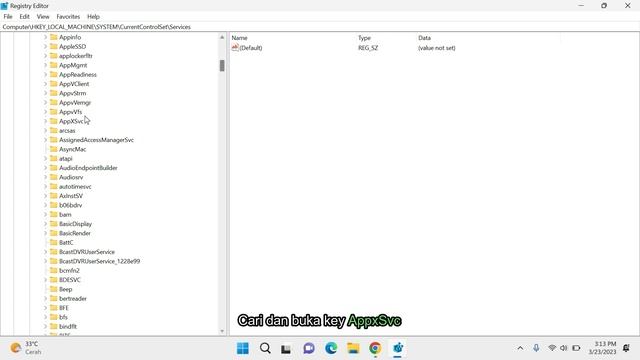Select the BcastDVRUserService_1228e99 key

point(100,261)
